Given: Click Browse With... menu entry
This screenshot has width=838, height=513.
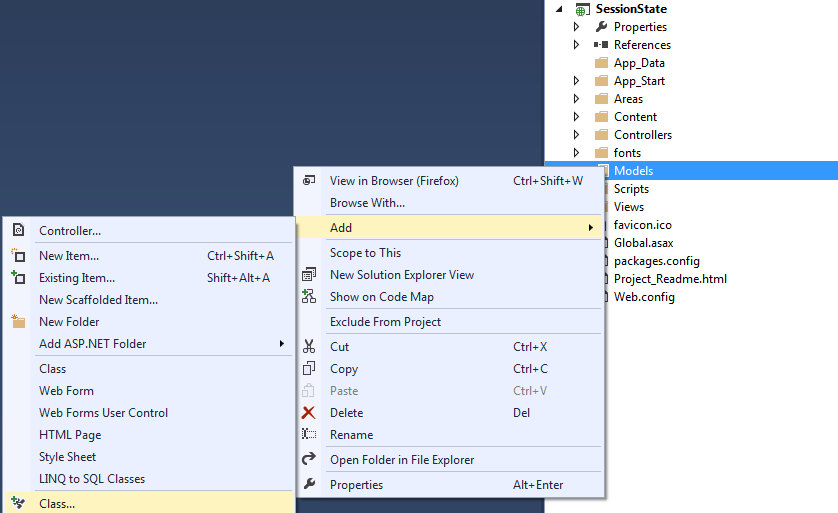Looking at the screenshot, I should point(367,203).
